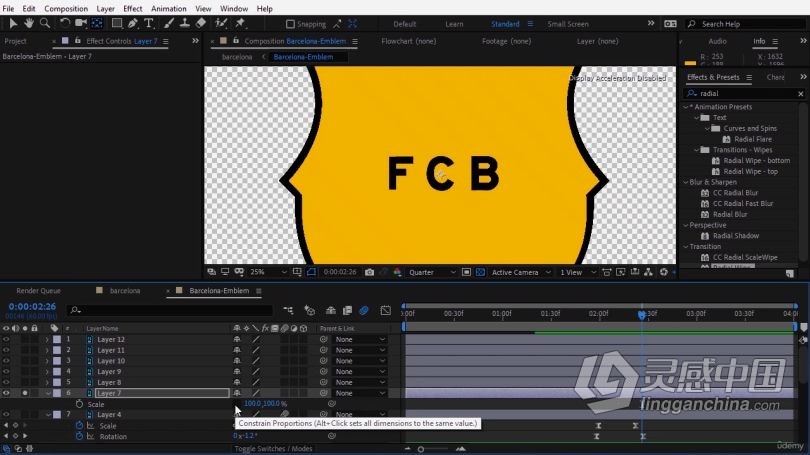Collapse Layer 4 properties

coord(47,415)
